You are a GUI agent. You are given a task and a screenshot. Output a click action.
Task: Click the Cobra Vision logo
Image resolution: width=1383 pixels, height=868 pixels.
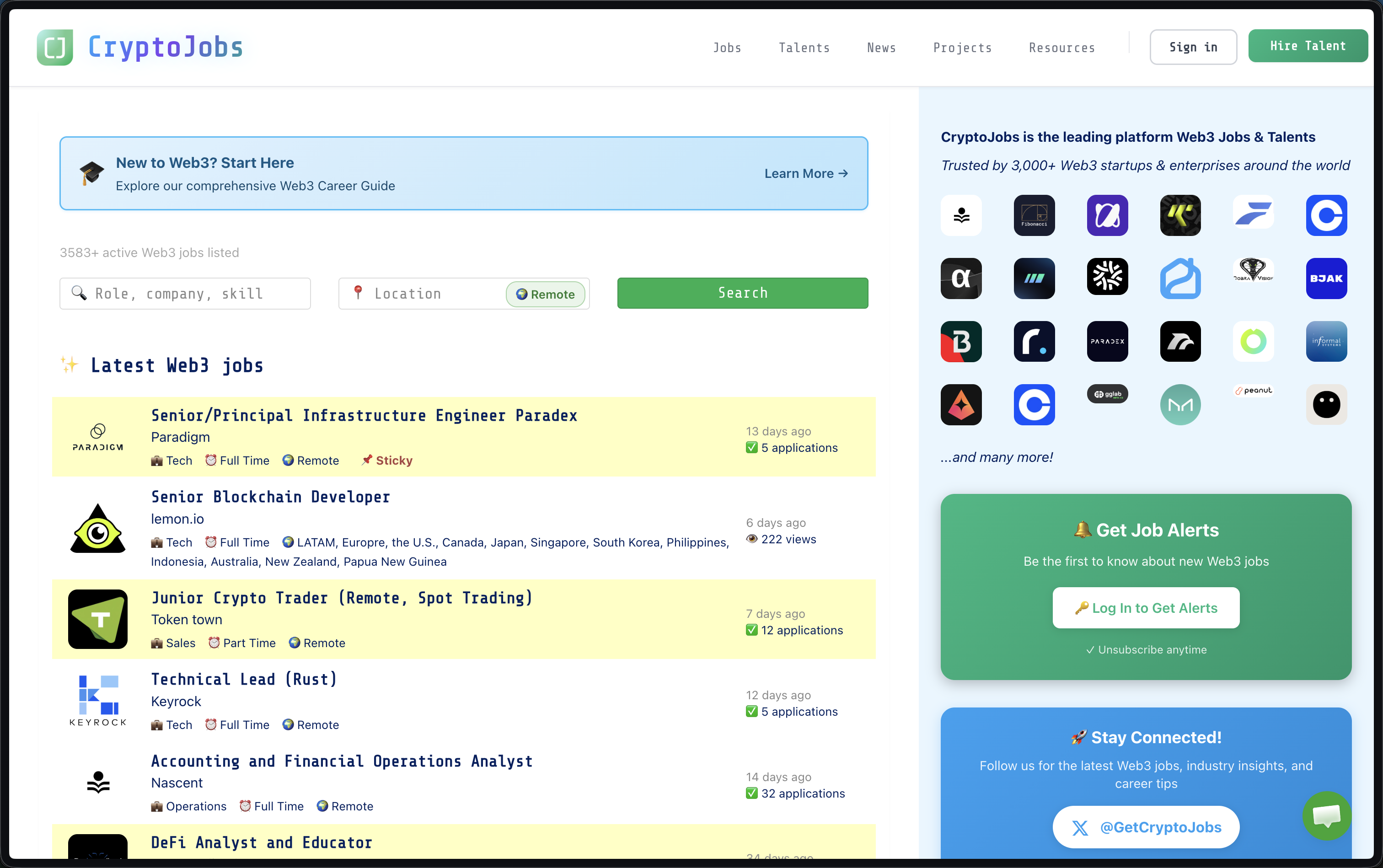pyautogui.click(x=1253, y=270)
